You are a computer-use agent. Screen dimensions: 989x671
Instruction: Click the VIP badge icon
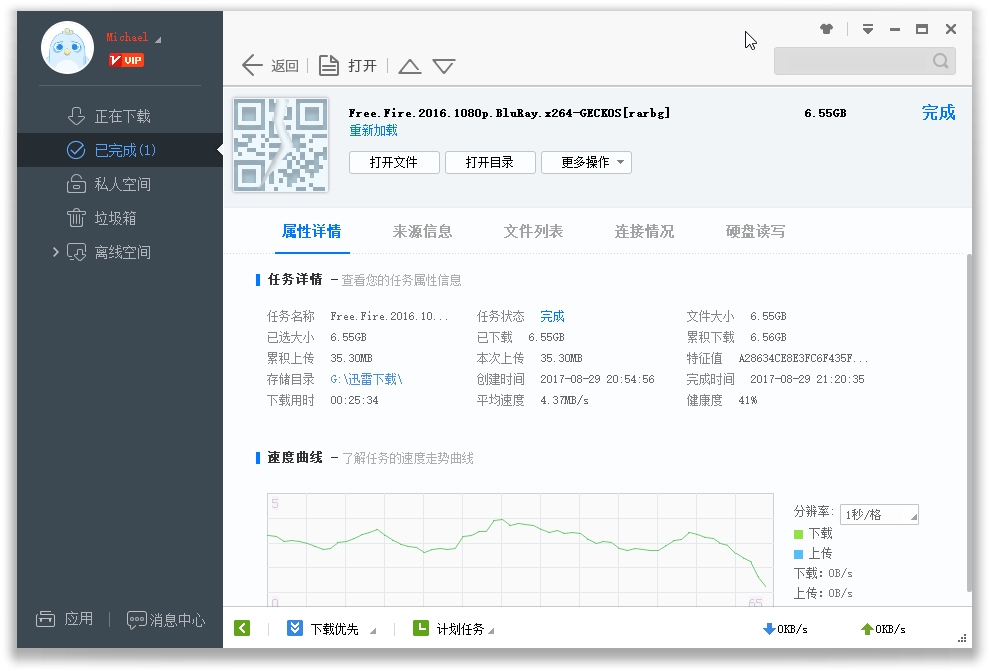[126, 60]
